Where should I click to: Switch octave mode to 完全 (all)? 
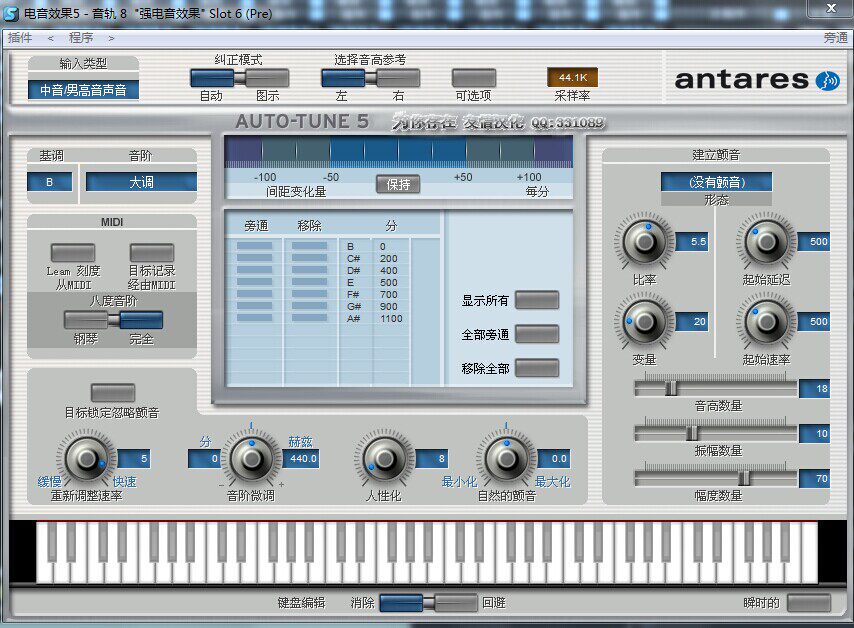(141, 320)
